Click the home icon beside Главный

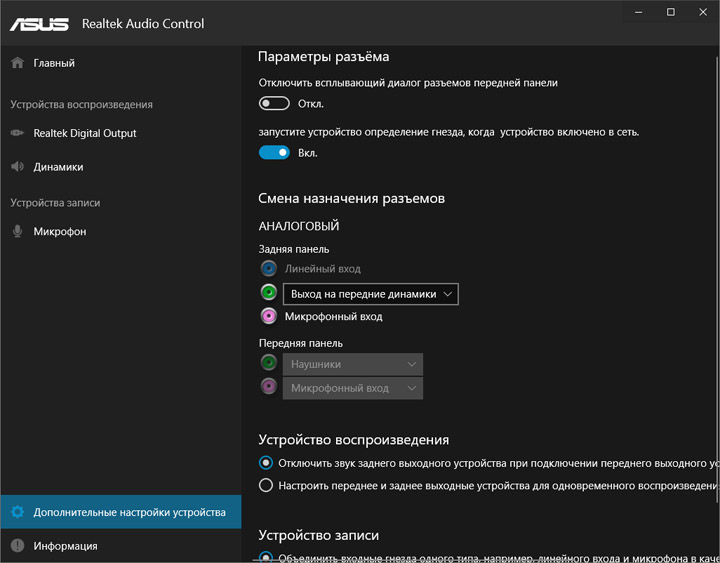[x=17, y=62]
